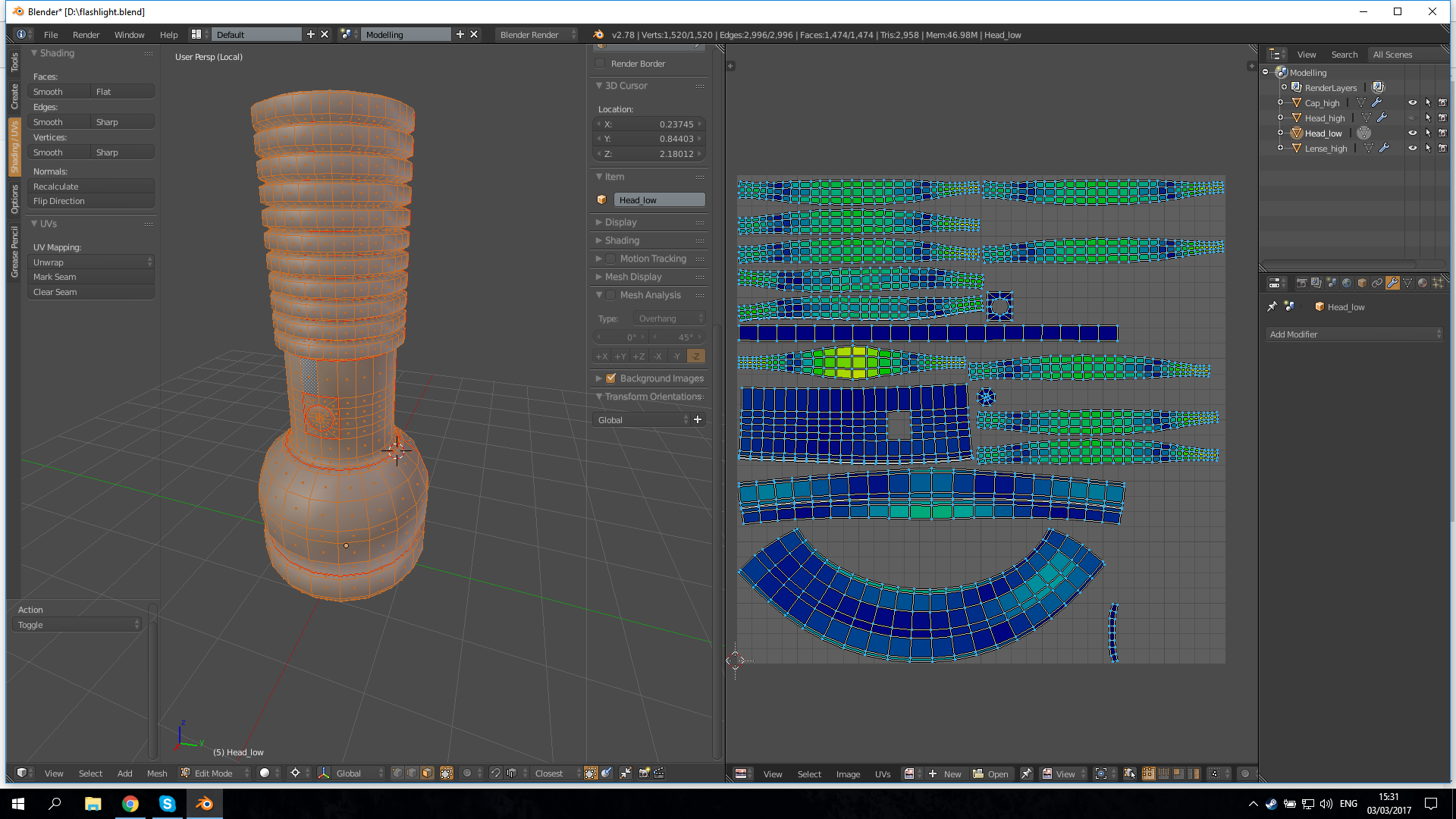Open the Material properties tab
The height and width of the screenshot is (819, 1456).
(1423, 283)
